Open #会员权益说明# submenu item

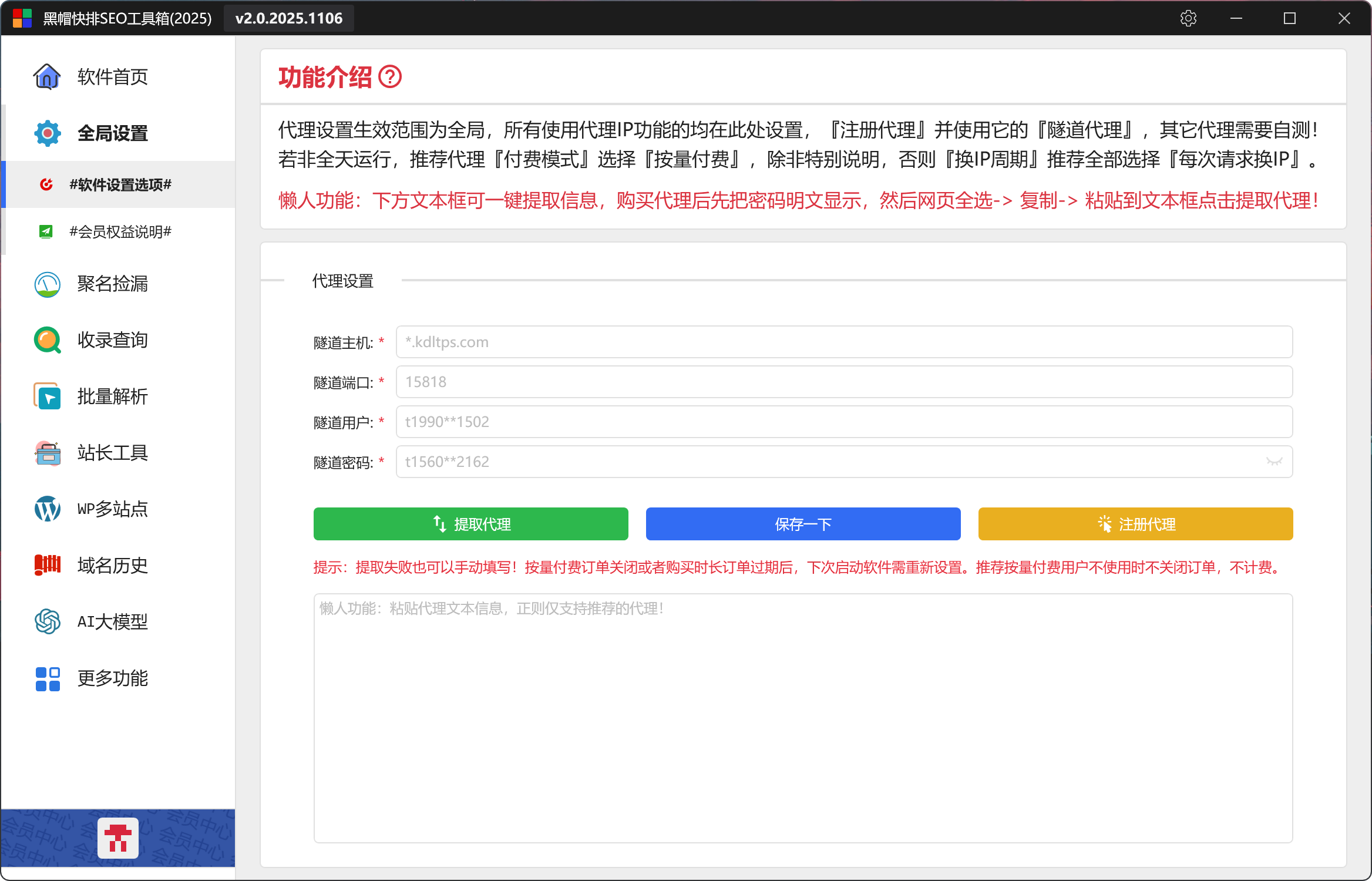[120, 231]
